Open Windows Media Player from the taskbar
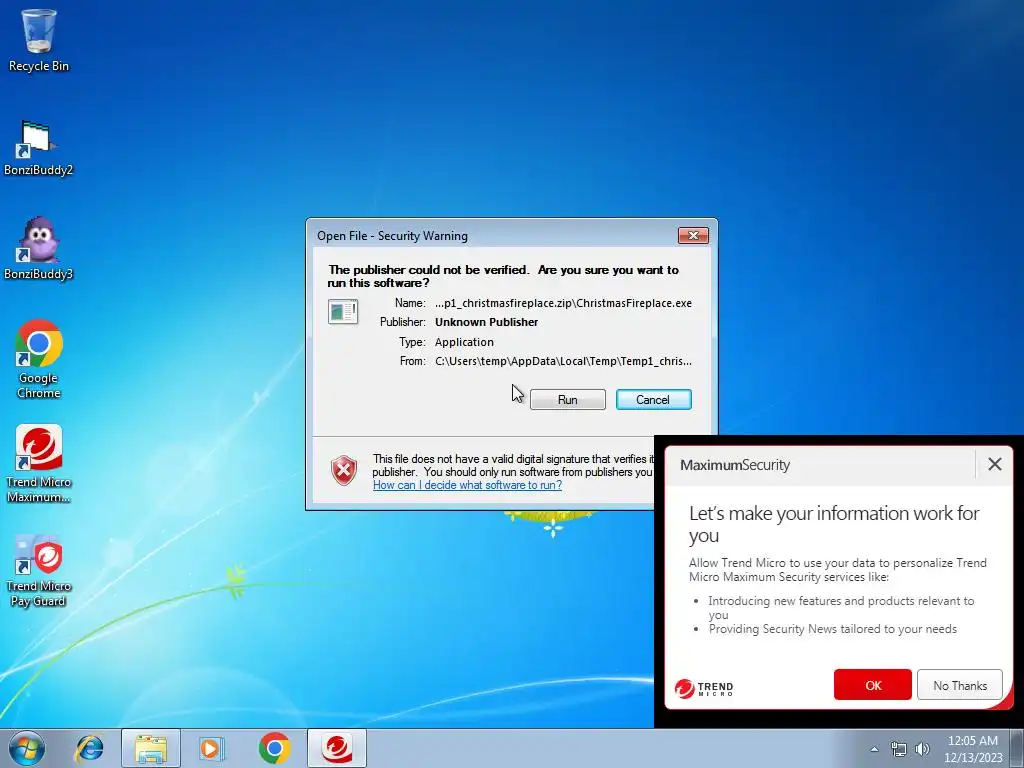The image size is (1024, 768). (x=212, y=748)
